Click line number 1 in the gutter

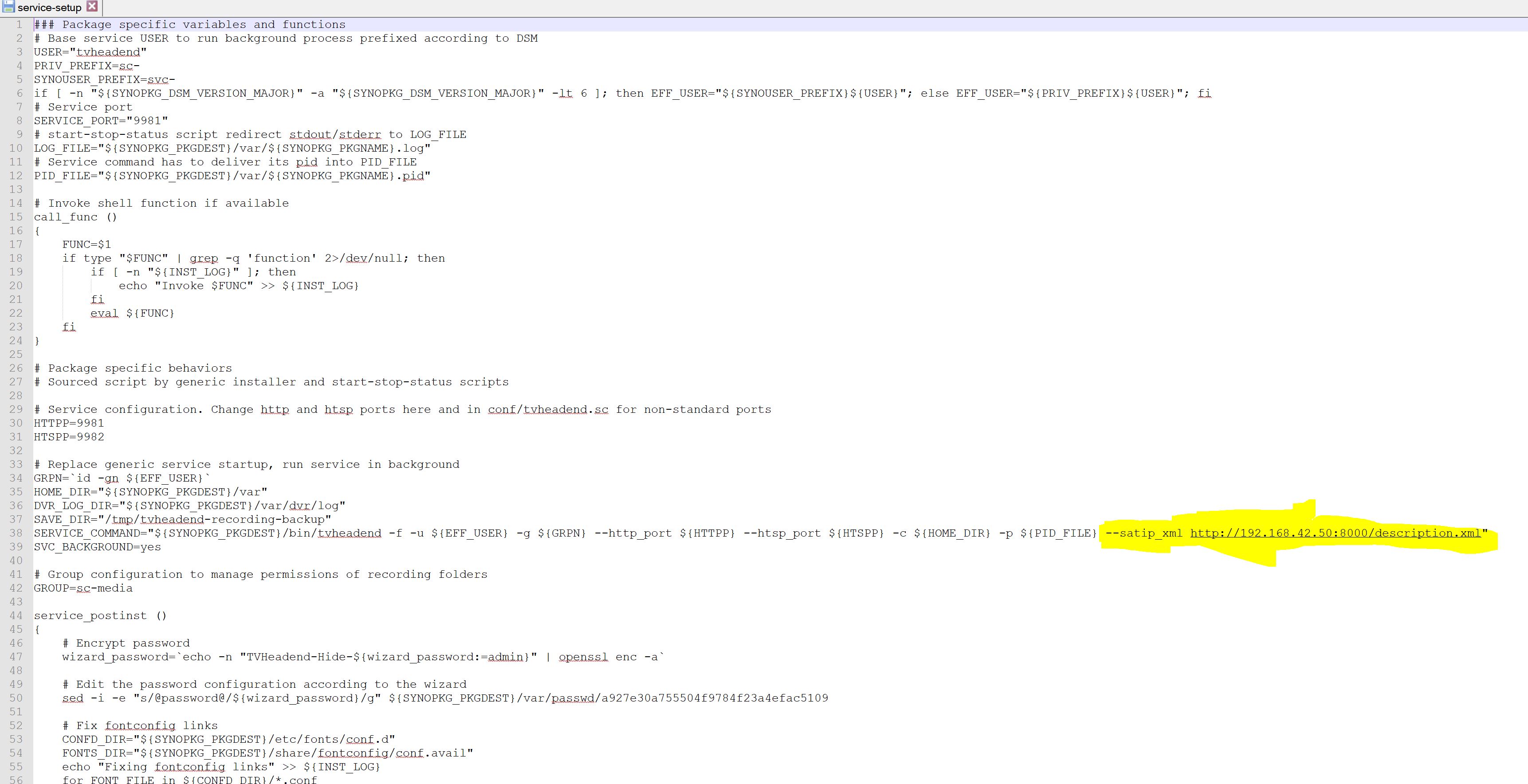click(x=20, y=24)
